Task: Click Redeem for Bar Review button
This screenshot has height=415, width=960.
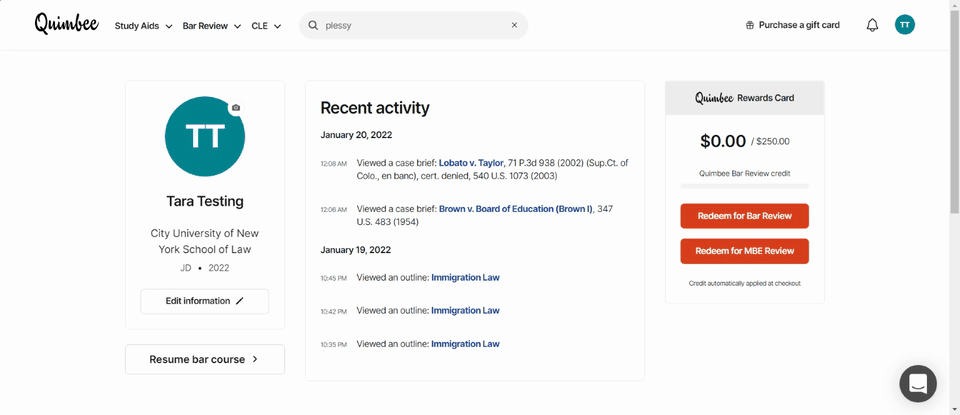Action: [x=744, y=216]
